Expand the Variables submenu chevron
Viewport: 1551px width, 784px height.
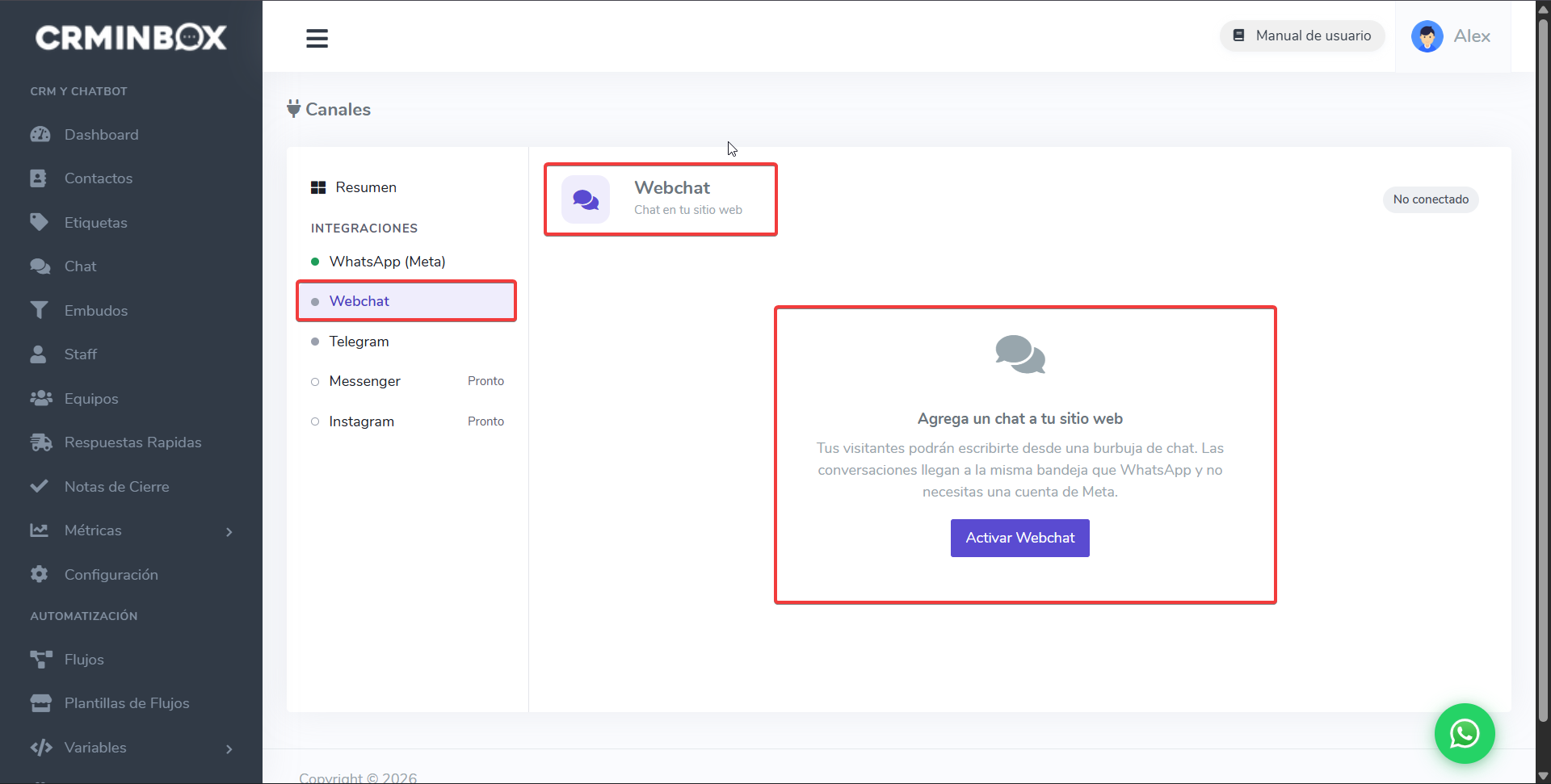(x=229, y=748)
